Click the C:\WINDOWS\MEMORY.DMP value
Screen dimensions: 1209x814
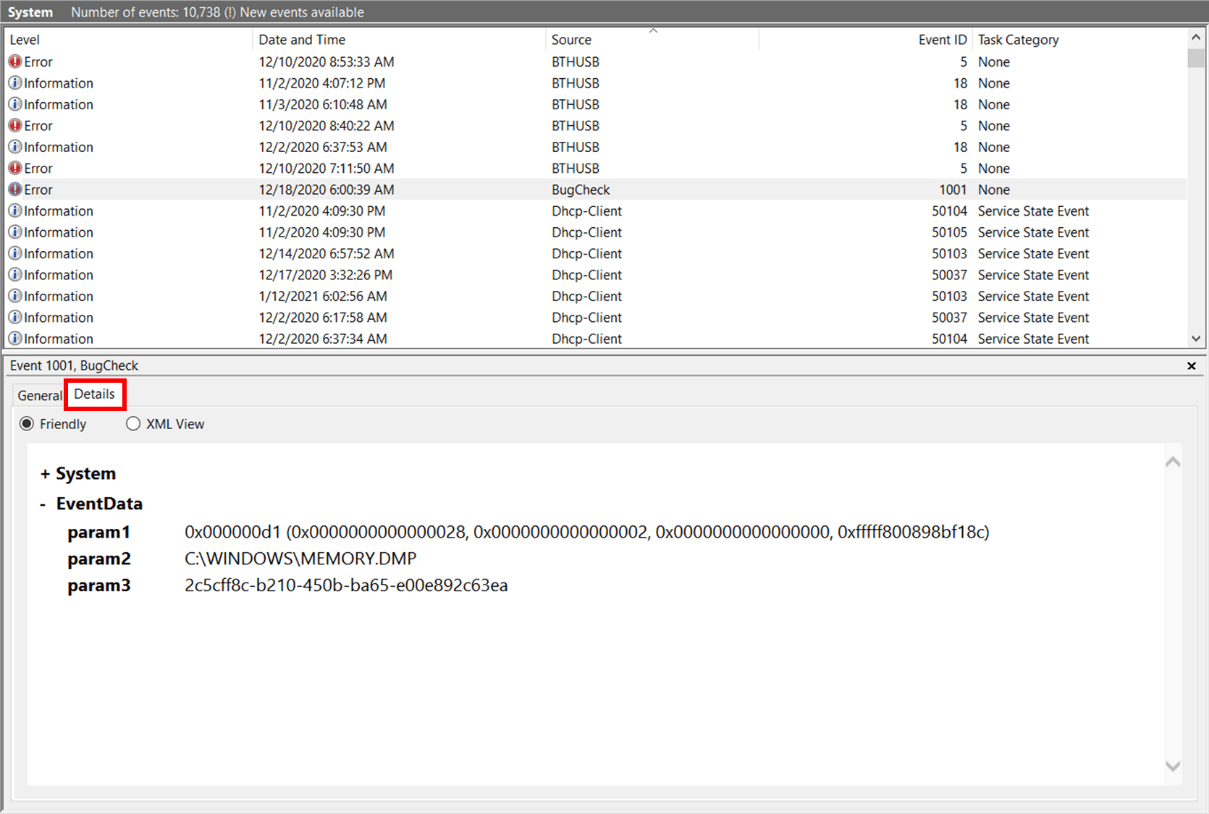300,559
